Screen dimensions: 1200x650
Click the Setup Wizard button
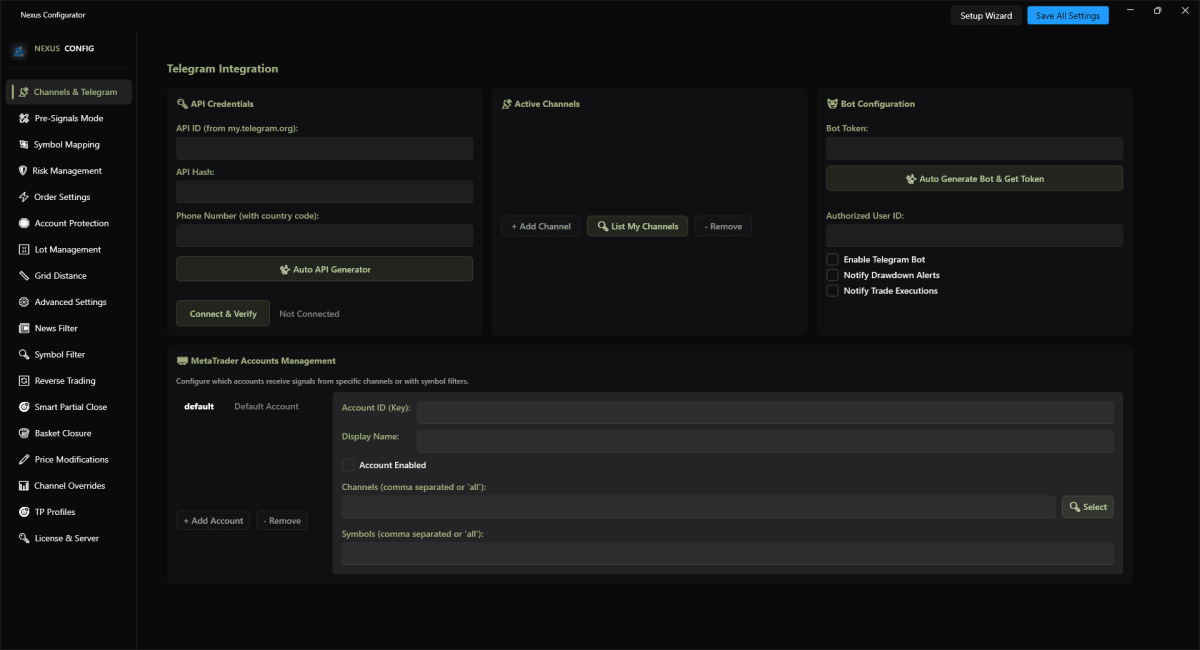click(986, 16)
